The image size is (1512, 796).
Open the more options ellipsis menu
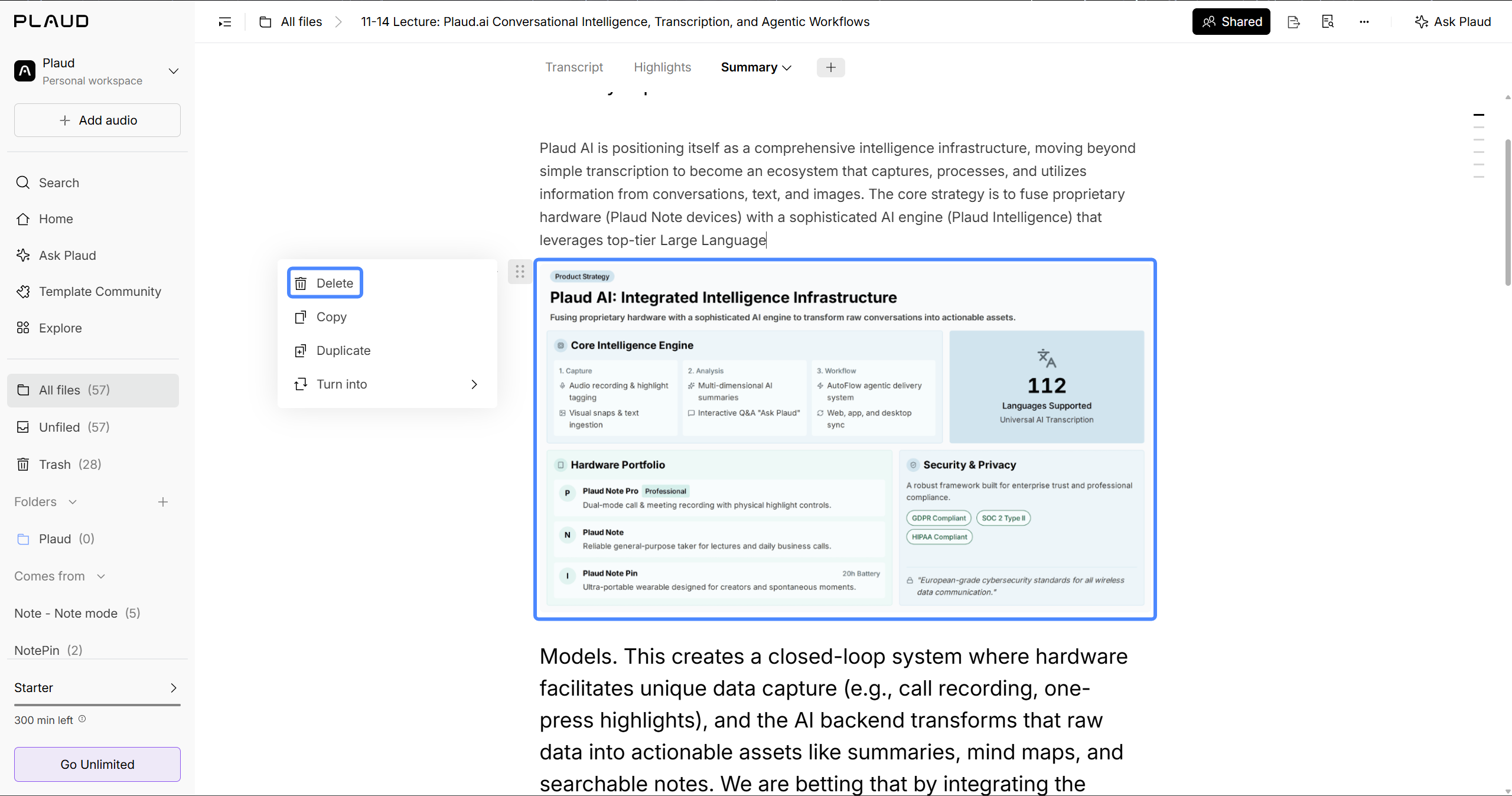(x=1364, y=22)
